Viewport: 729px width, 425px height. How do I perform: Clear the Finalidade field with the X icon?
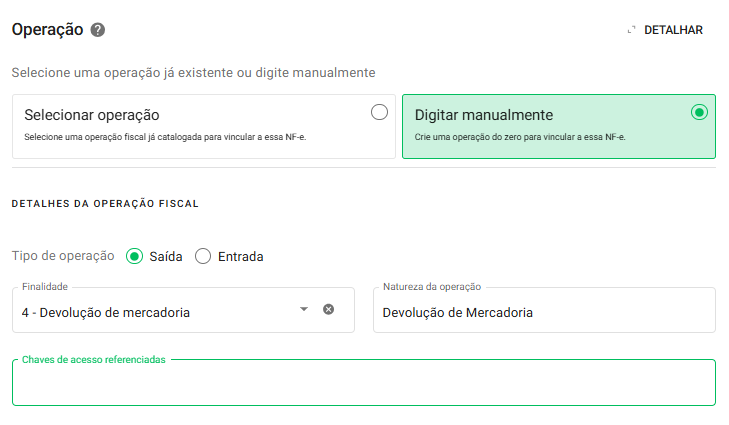[x=328, y=309]
